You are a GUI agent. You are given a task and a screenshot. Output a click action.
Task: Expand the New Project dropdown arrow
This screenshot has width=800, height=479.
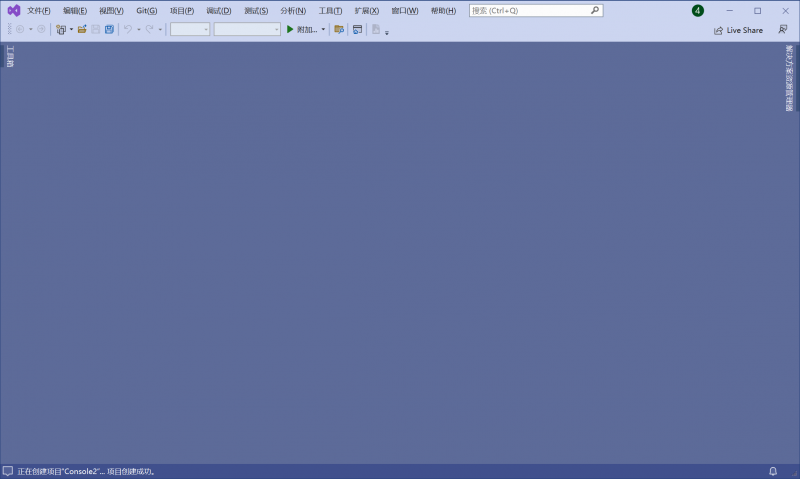(x=71, y=29)
